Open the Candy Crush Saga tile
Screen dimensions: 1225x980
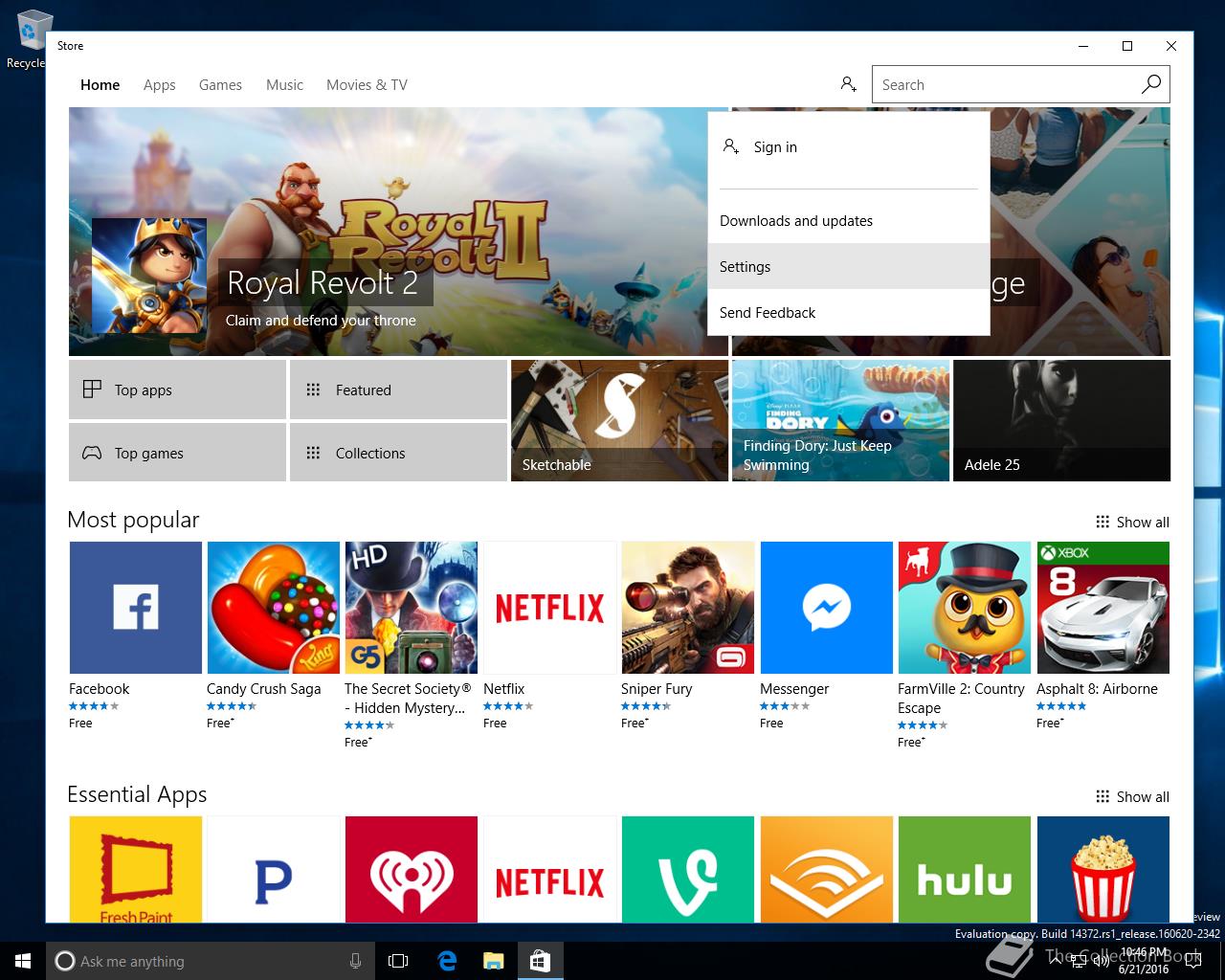[x=274, y=608]
